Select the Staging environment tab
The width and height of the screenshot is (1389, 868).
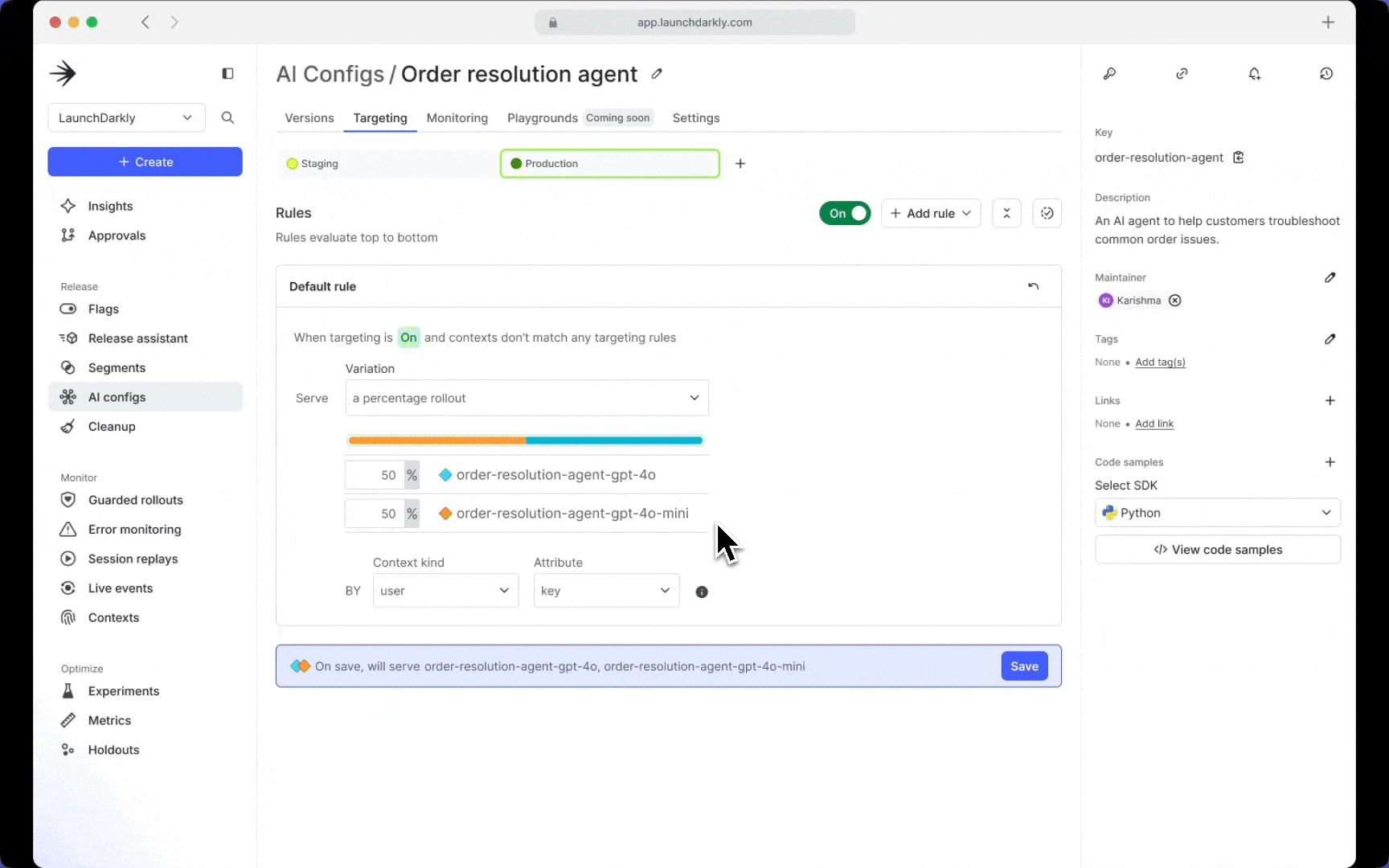387,164
